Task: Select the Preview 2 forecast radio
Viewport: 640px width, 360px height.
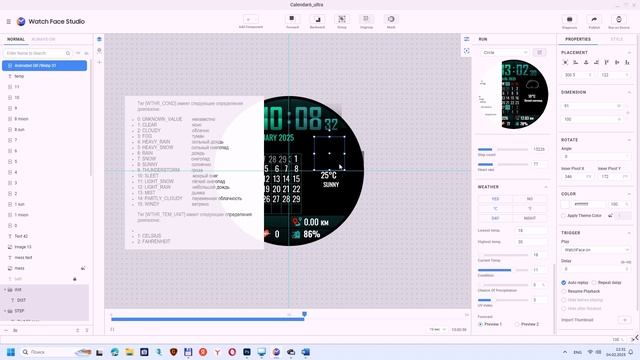Action: pyautogui.click(x=517, y=324)
